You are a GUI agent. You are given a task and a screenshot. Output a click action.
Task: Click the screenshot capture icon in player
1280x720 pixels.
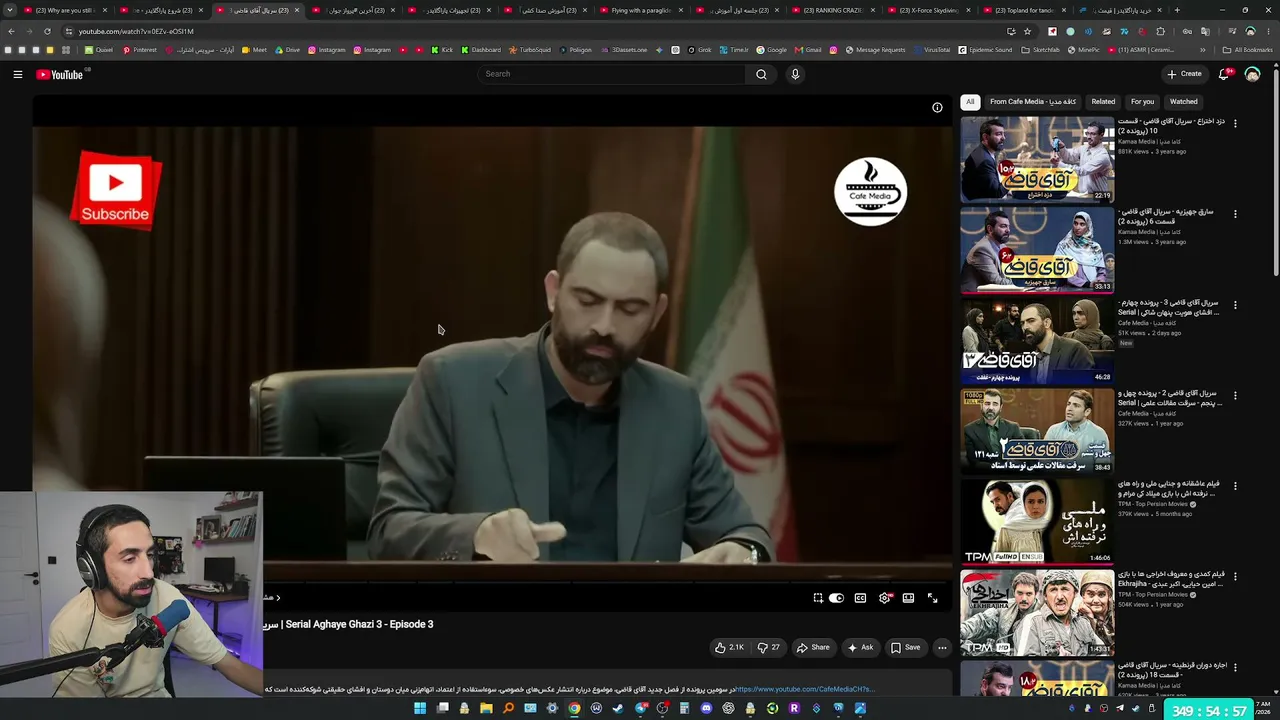click(818, 598)
